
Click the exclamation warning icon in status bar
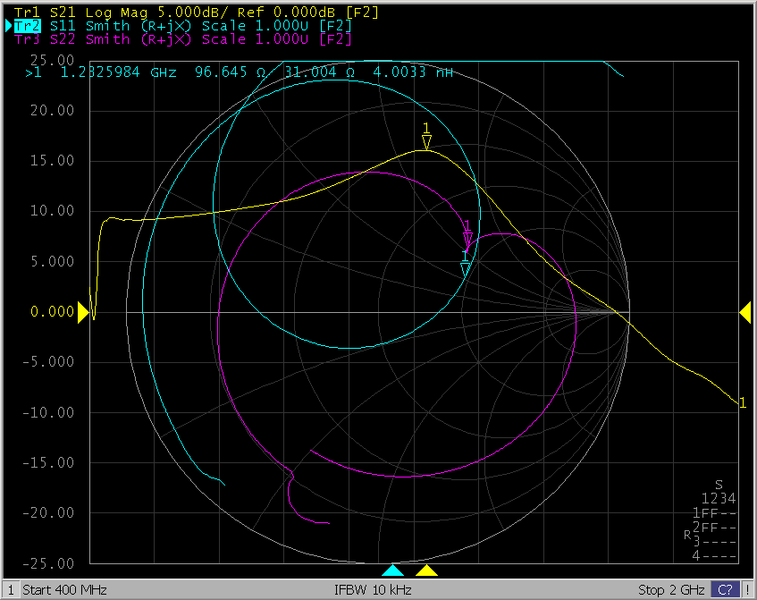[x=744, y=589]
